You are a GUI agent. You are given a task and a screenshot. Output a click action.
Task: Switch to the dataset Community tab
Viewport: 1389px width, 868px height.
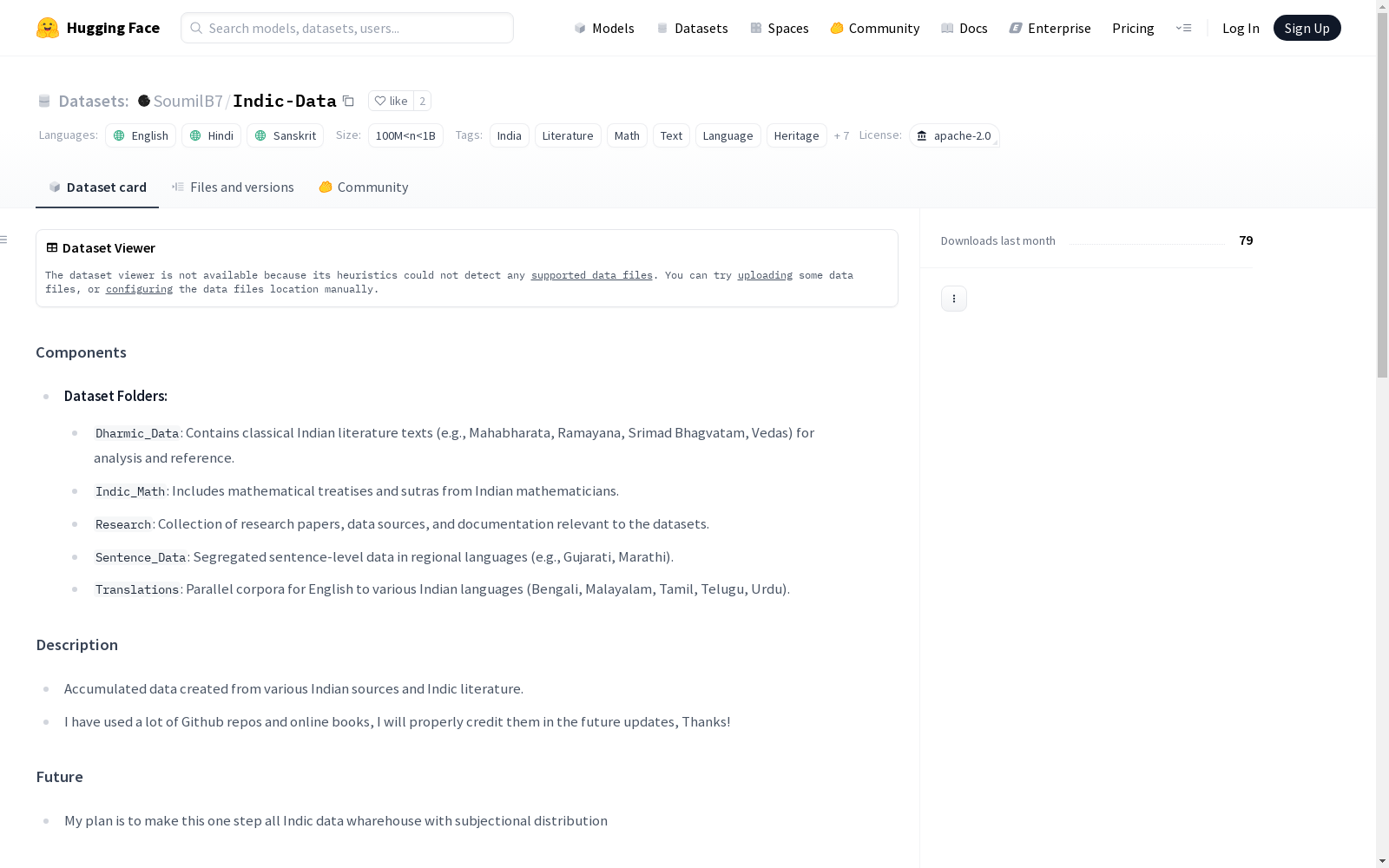coord(363,187)
